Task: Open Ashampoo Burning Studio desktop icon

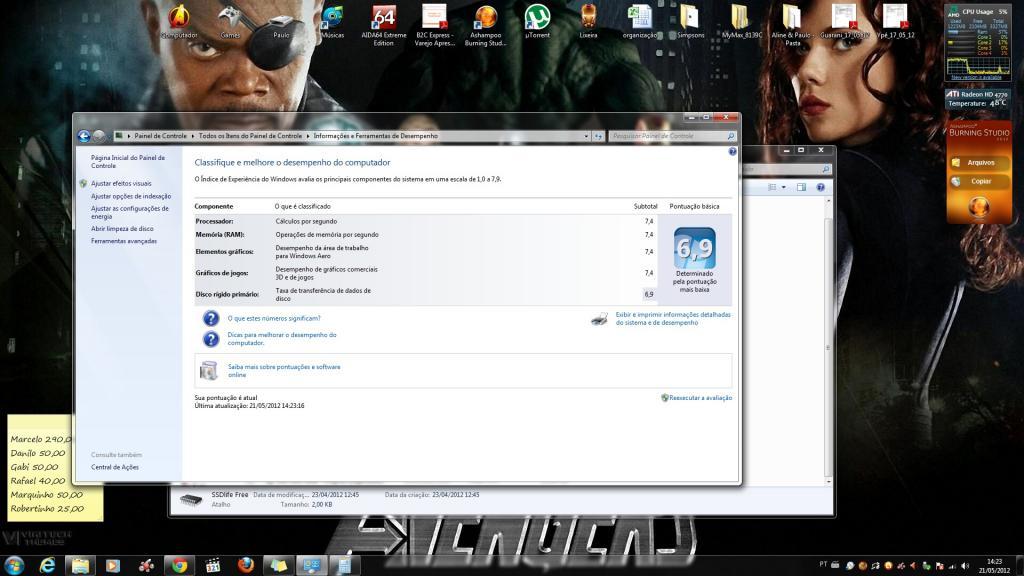Action: click(x=486, y=20)
